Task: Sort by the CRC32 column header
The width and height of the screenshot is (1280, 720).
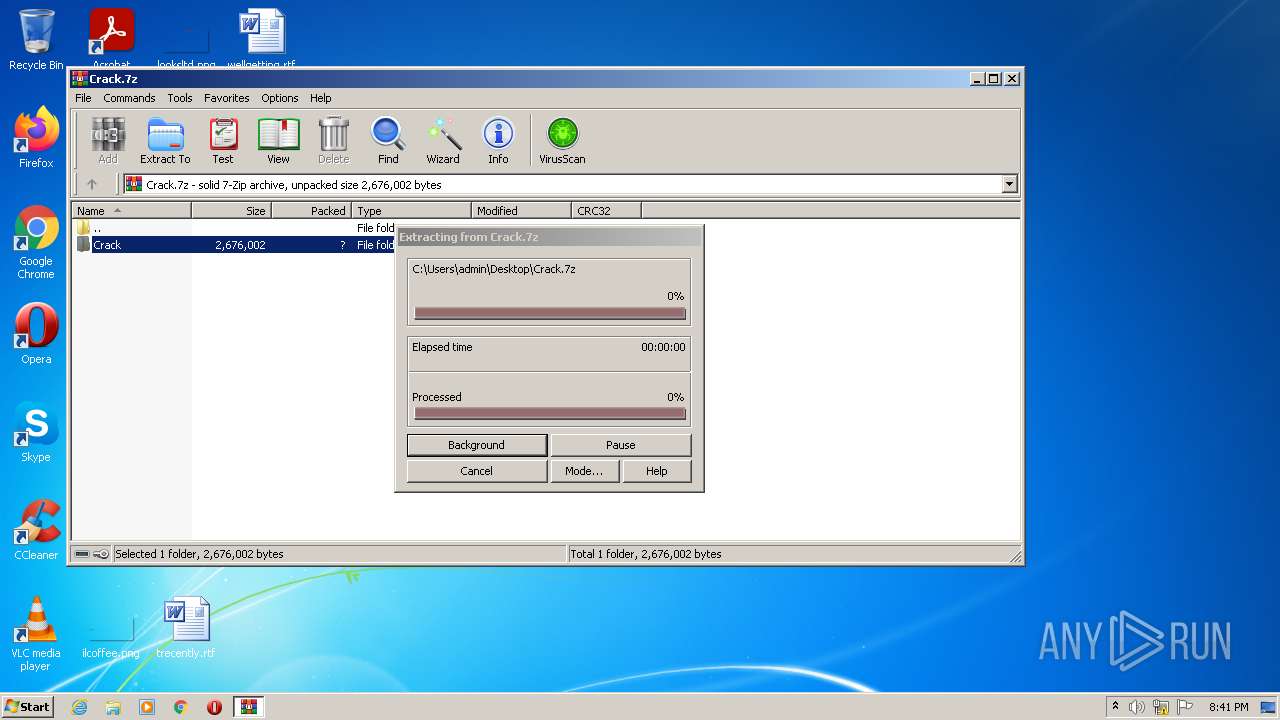Action: tap(606, 211)
